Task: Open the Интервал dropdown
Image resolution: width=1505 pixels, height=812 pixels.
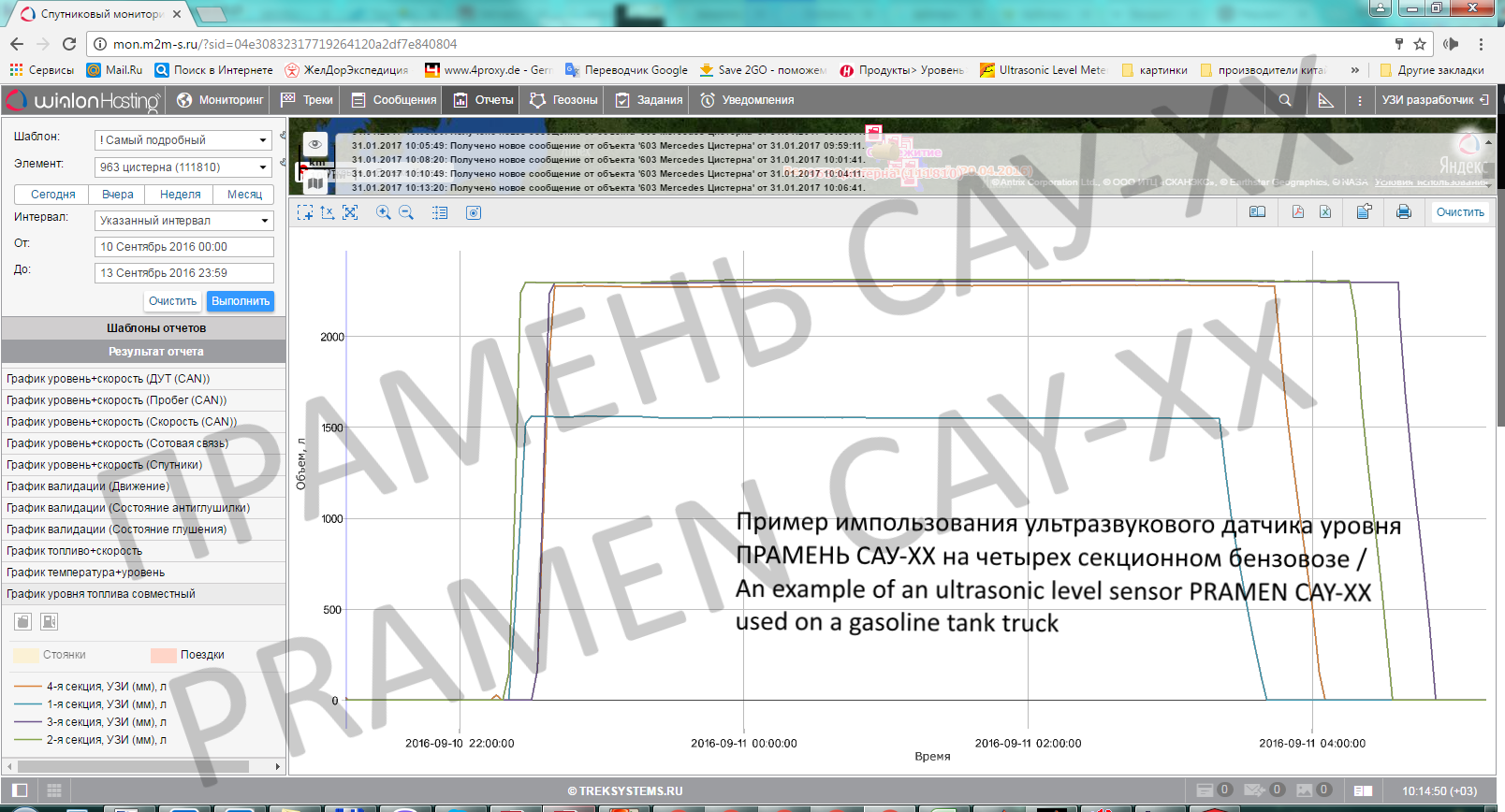Action: pyautogui.click(x=183, y=221)
